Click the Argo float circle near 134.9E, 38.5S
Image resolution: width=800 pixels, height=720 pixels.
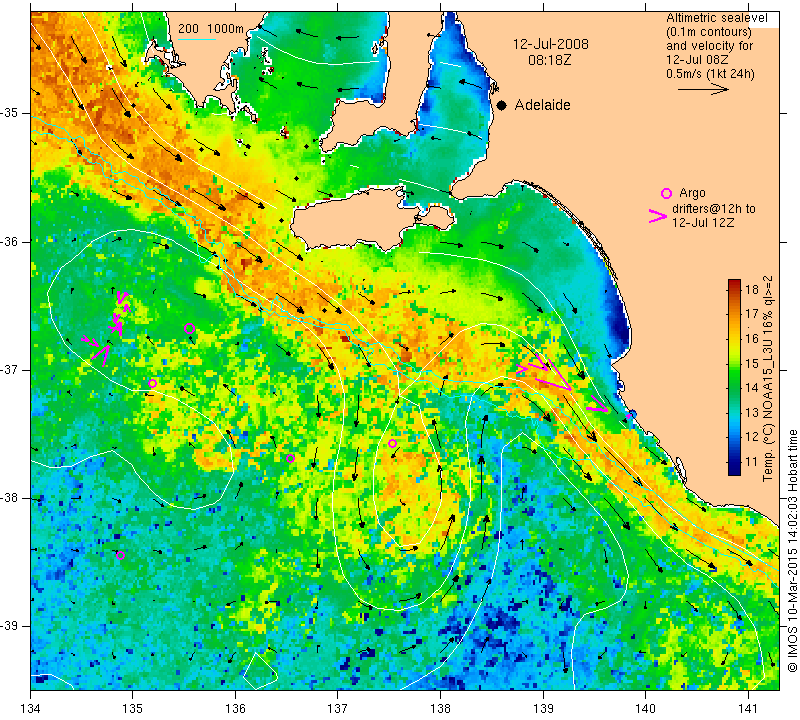120,556
